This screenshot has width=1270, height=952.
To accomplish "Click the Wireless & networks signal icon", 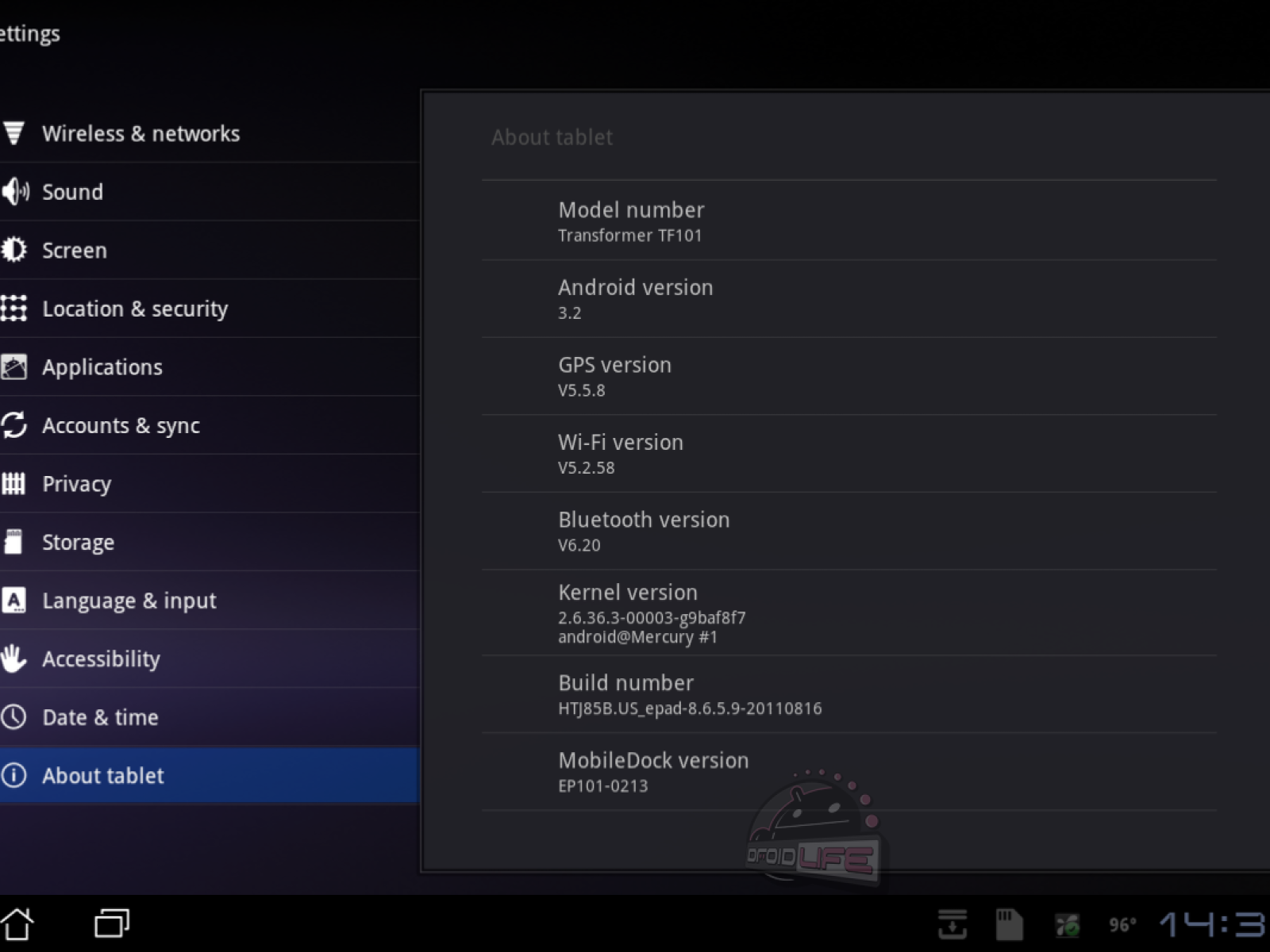I will click(x=13, y=133).
